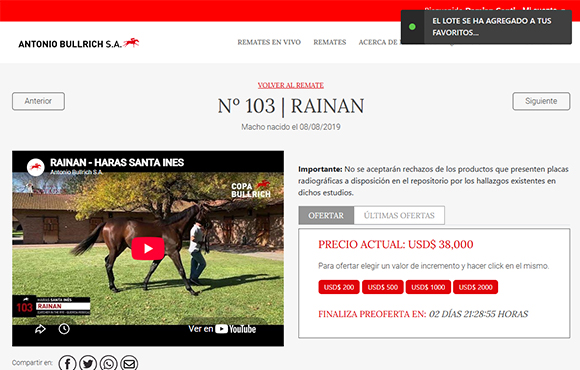Click the video title RAINAN - HARAS SANTA INES
Image resolution: width=580 pixels, height=370 pixels.
click(x=117, y=162)
